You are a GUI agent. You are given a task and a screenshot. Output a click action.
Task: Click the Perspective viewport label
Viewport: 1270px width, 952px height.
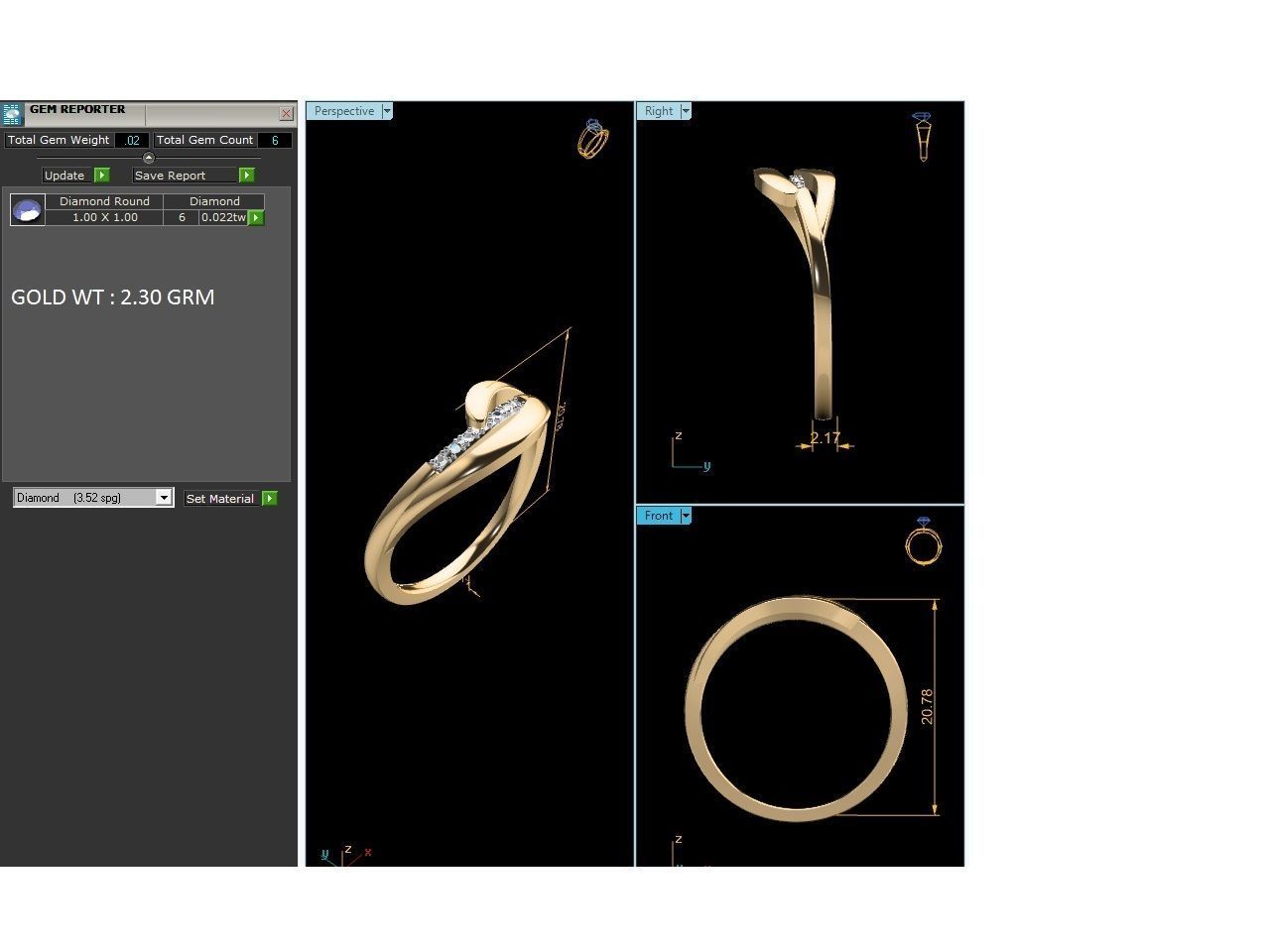(x=343, y=111)
